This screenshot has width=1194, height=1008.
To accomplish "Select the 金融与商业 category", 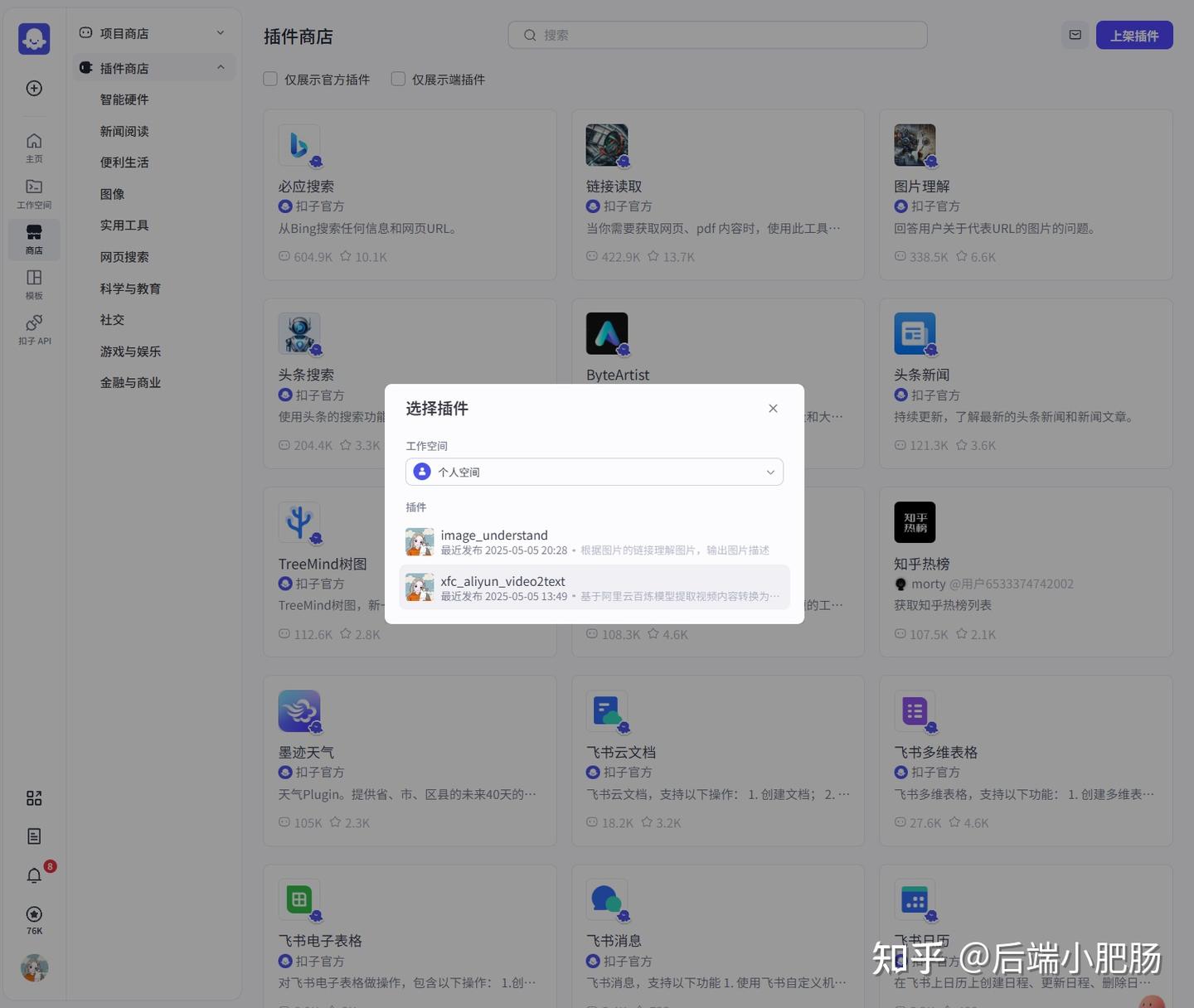I will pos(130,383).
